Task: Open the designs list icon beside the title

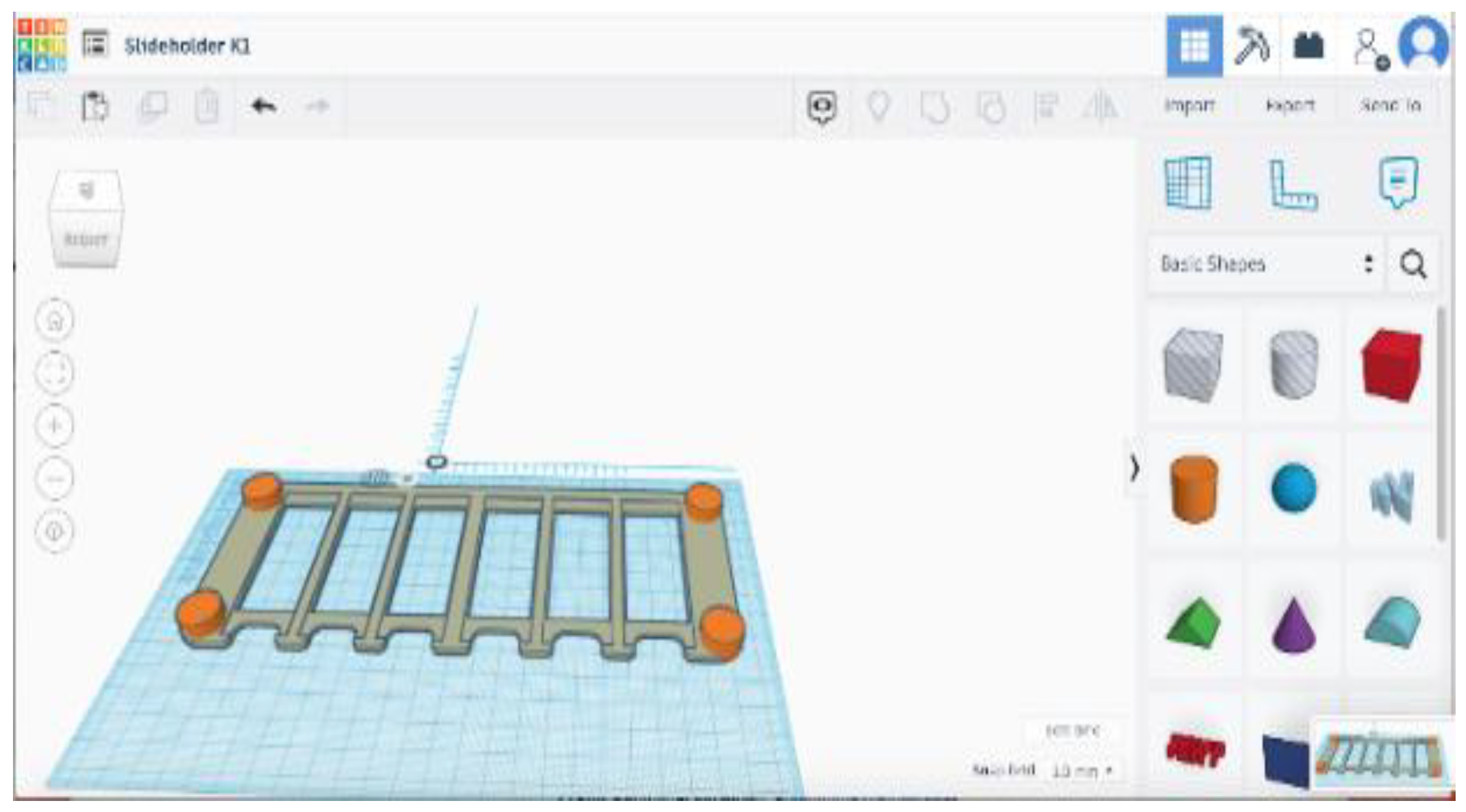Action: point(96,45)
